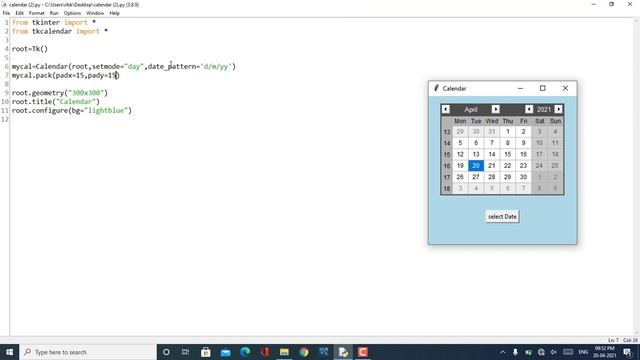Click the taskbar search box
This screenshot has width=640, height=360.
(88, 352)
